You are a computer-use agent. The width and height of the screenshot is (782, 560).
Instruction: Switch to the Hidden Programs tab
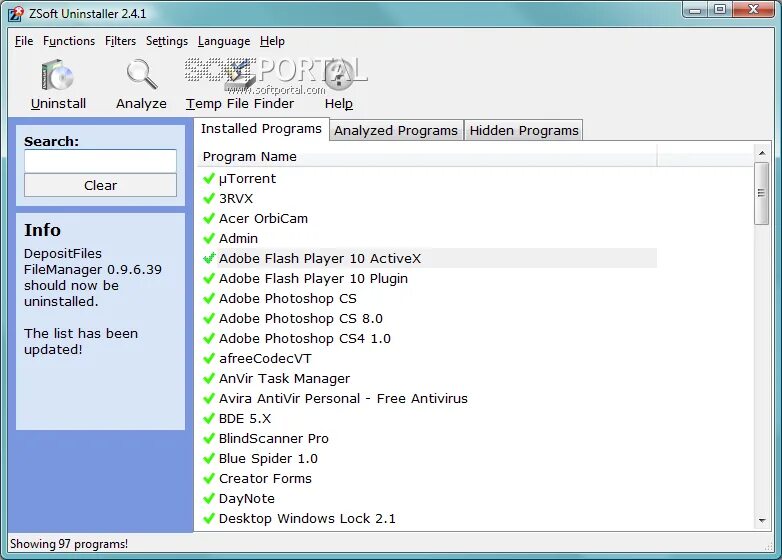[x=524, y=130]
